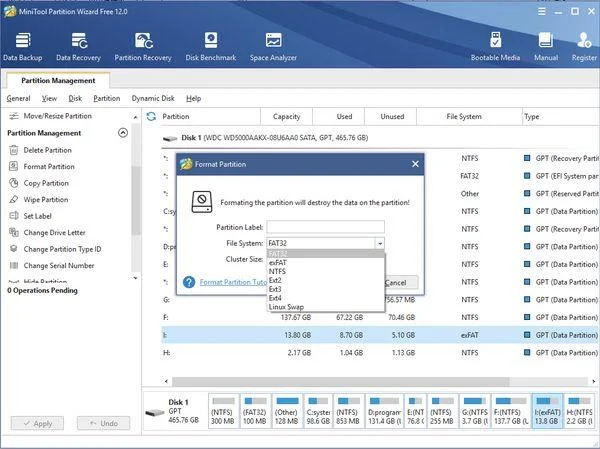Choose exFAT from file system list
Viewport: 600px width, 449px height.
point(326,263)
